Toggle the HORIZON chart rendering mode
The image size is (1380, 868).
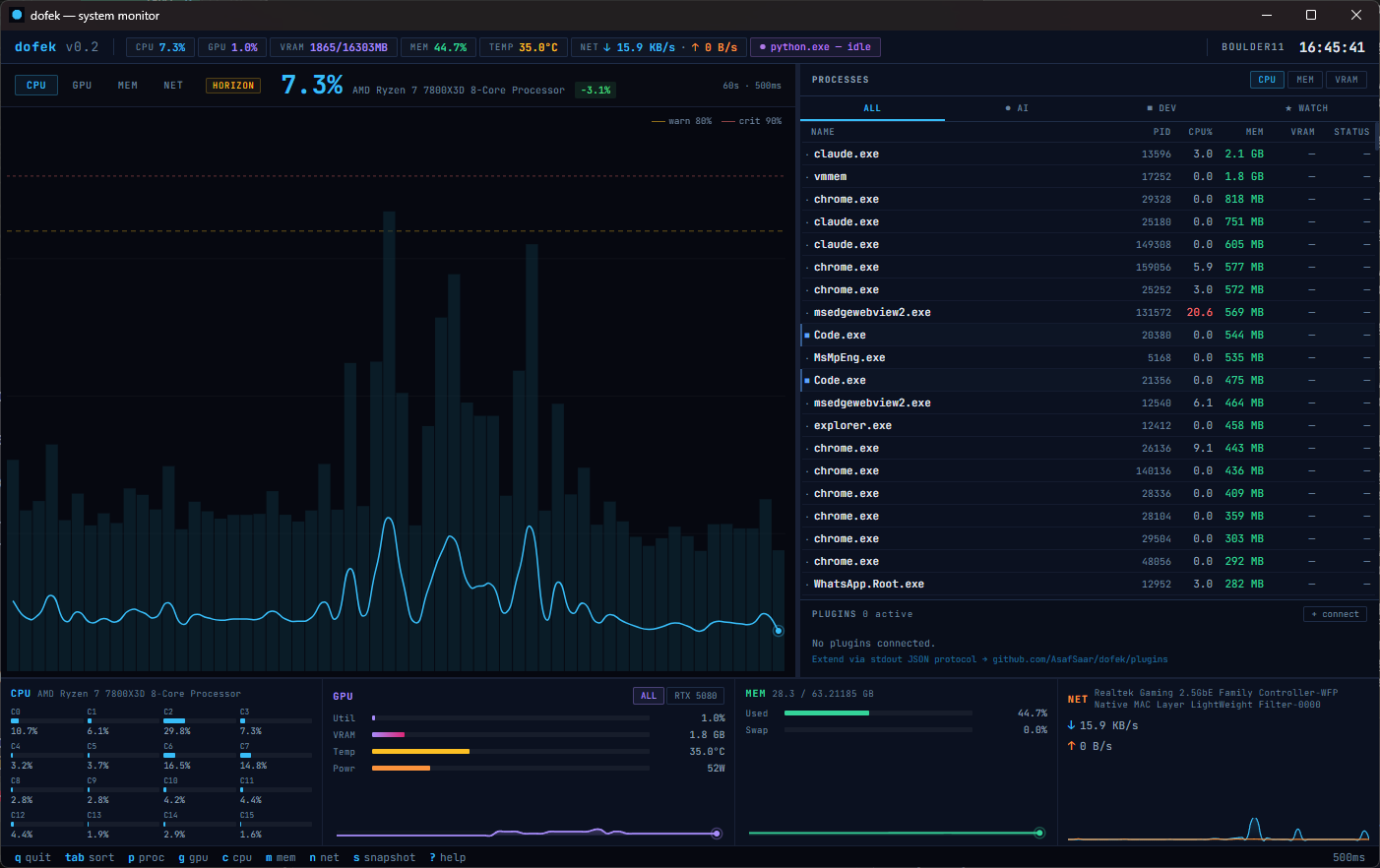tap(232, 86)
